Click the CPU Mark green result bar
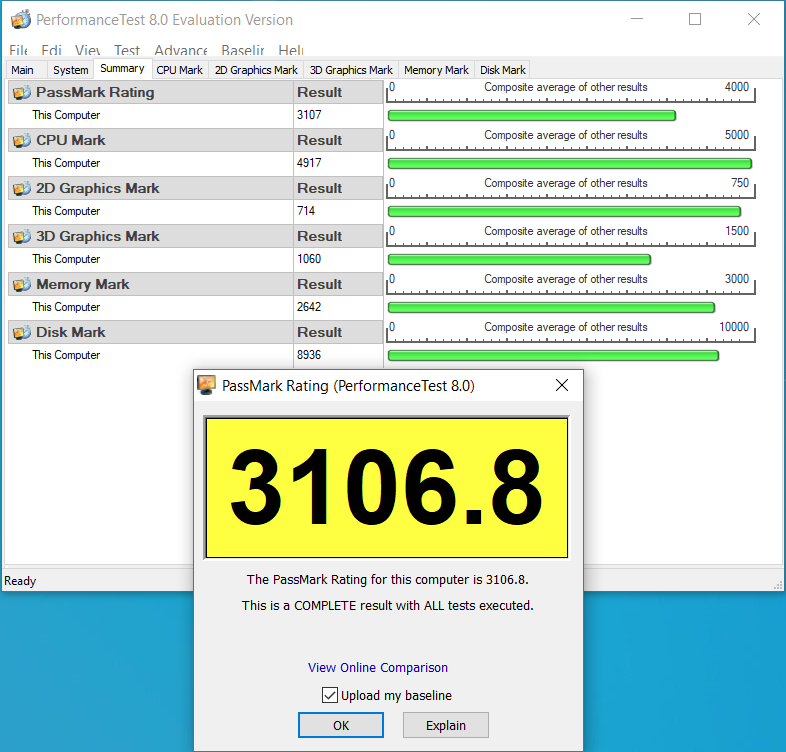Image resolution: width=786 pixels, height=752 pixels. [570, 163]
